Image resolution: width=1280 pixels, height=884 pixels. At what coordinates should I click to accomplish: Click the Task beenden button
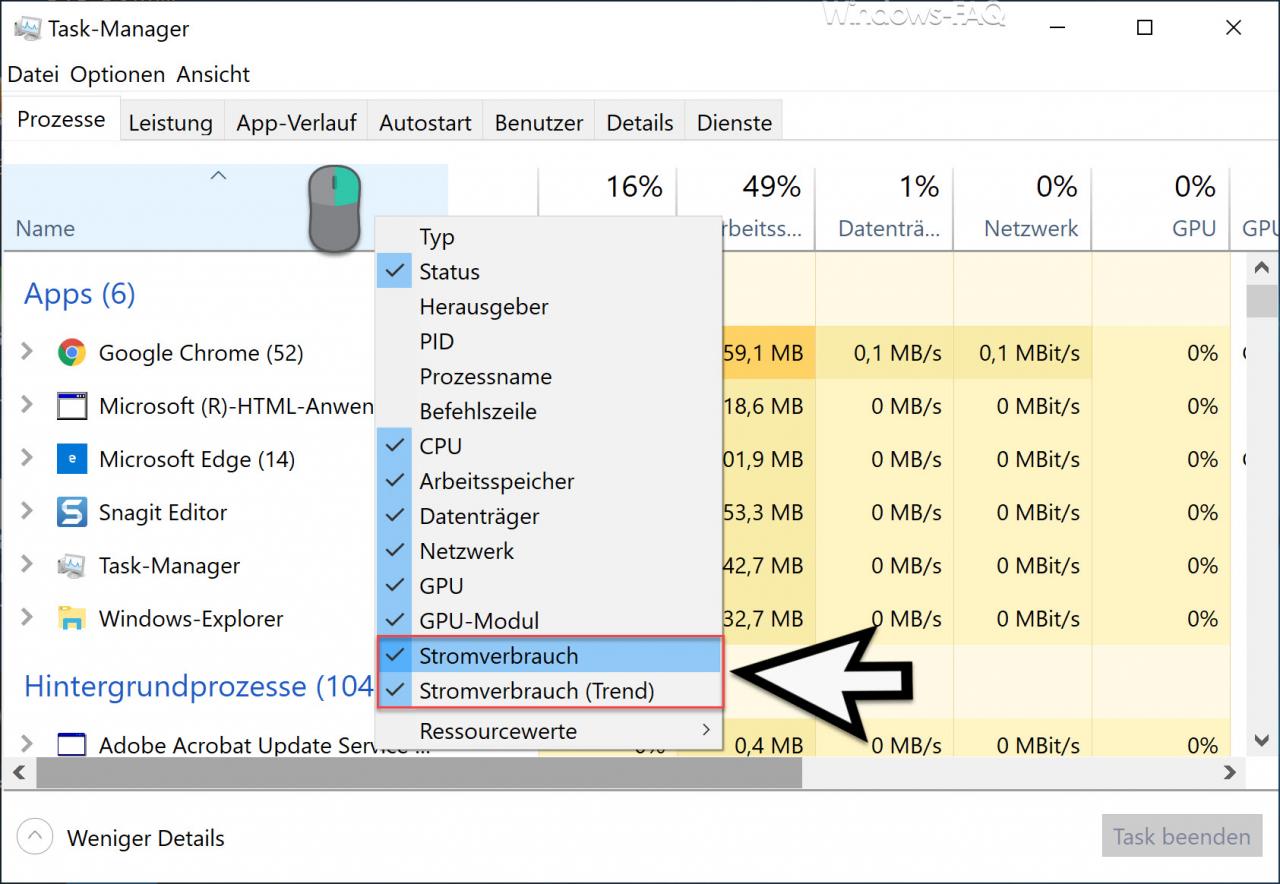(x=1182, y=837)
